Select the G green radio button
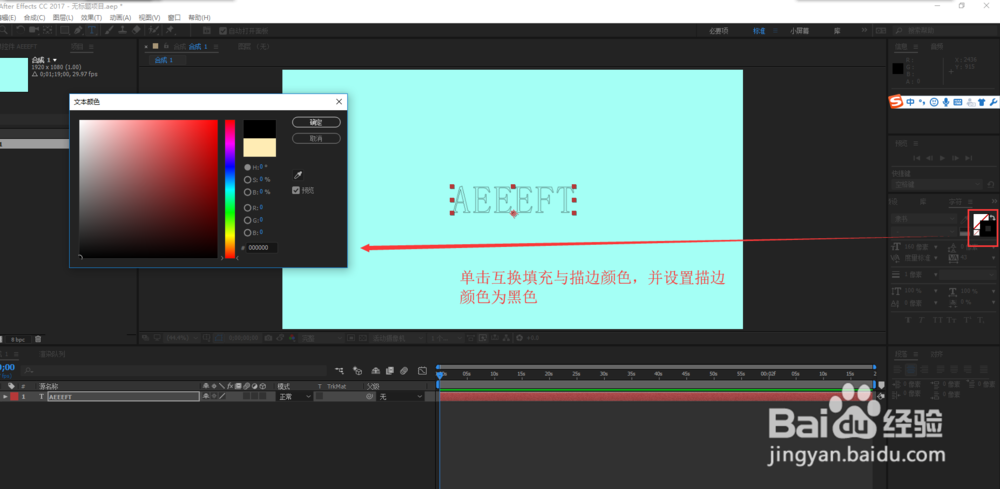1000x489 pixels. [x=247, y=220]
